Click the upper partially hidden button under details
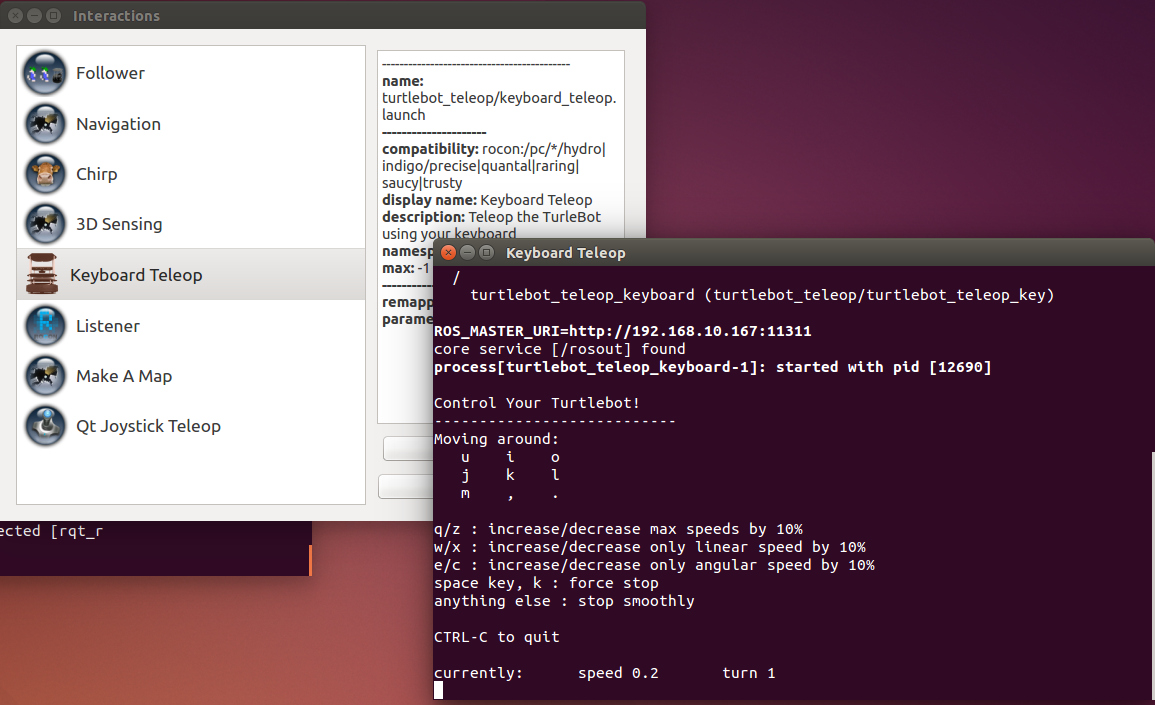This screenshot has width=1155, height=705. pos(408,448)
